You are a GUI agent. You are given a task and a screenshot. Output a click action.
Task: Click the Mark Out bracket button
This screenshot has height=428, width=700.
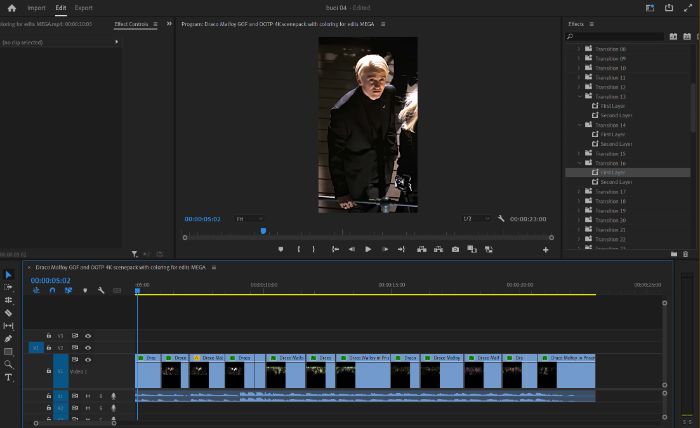tap(313, 249)
